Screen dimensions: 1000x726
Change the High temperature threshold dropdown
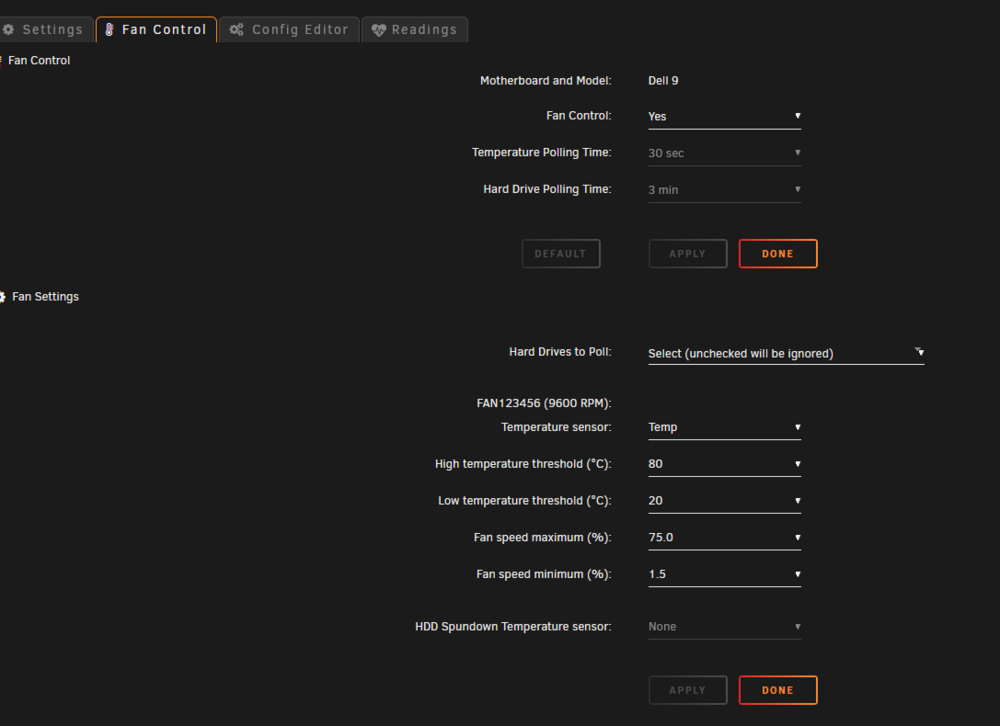tap(724, 464)
